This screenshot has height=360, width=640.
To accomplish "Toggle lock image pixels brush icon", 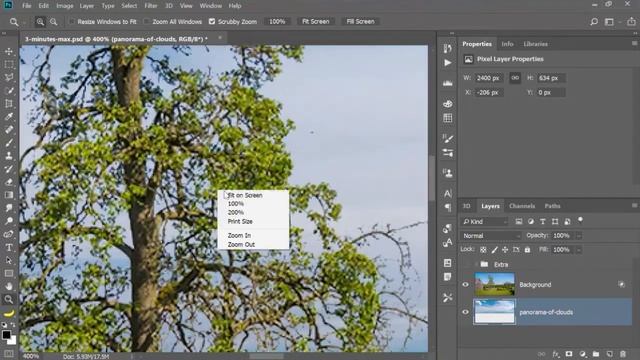I will pos(494,250).
